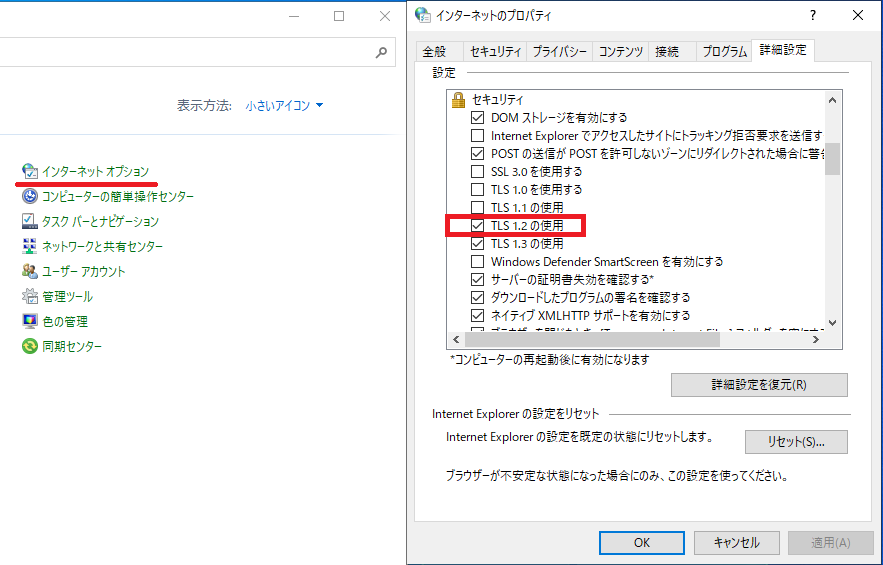Viewport: 883px width, 565px height.
Task: Click the Network and Sharing Center icon
Action: point(29,247)
